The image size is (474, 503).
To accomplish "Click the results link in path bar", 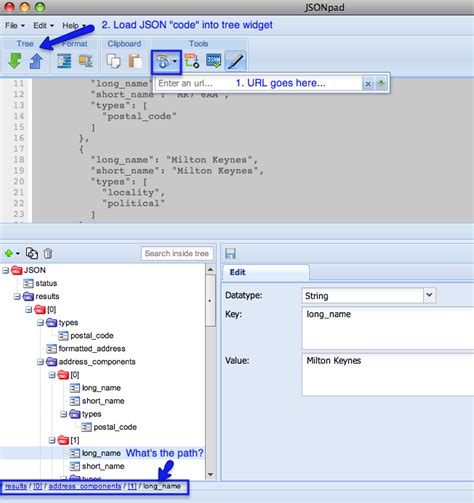I will 16,486.
